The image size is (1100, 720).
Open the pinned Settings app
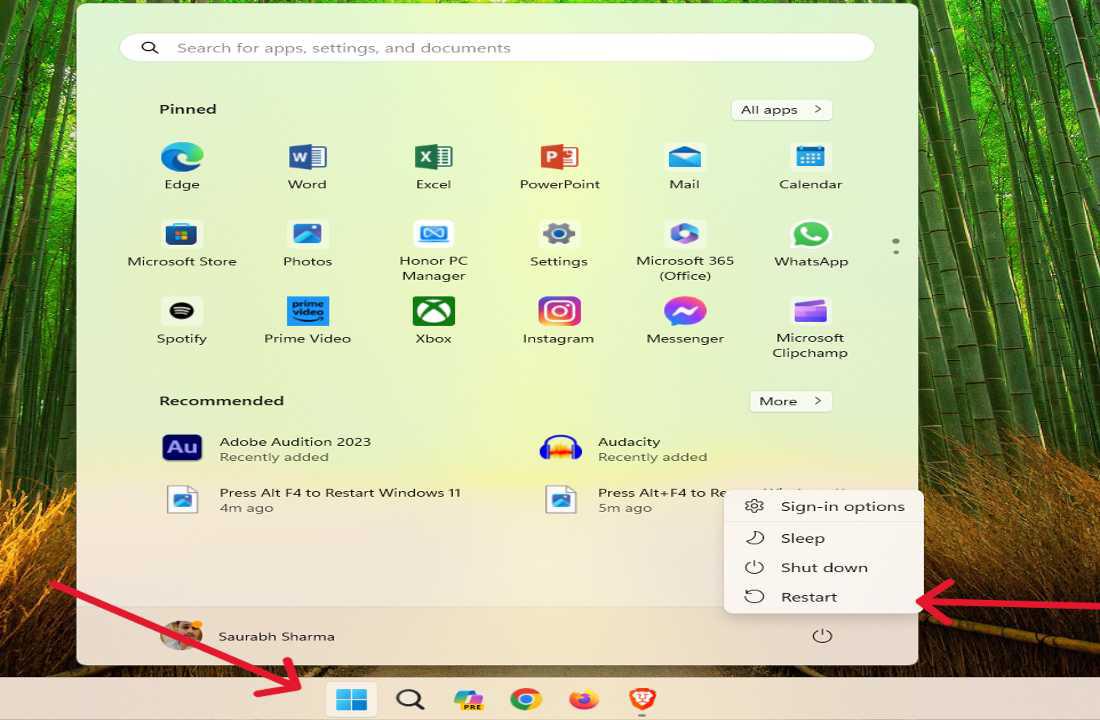tap(559, 244)
